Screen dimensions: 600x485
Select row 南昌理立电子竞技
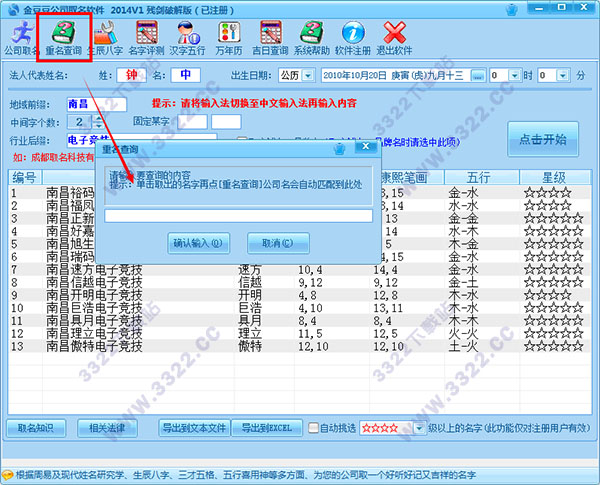300,333
